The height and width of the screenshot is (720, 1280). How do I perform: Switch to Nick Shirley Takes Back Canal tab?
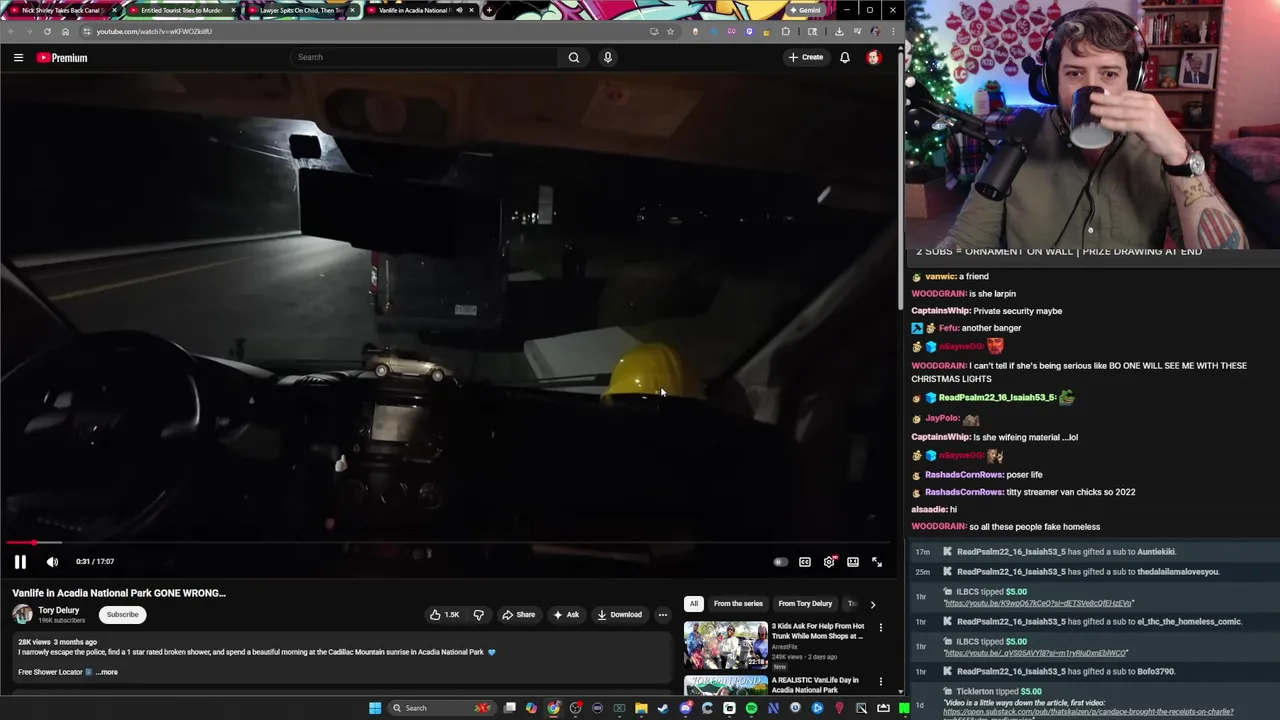click(x=62, y=10)
